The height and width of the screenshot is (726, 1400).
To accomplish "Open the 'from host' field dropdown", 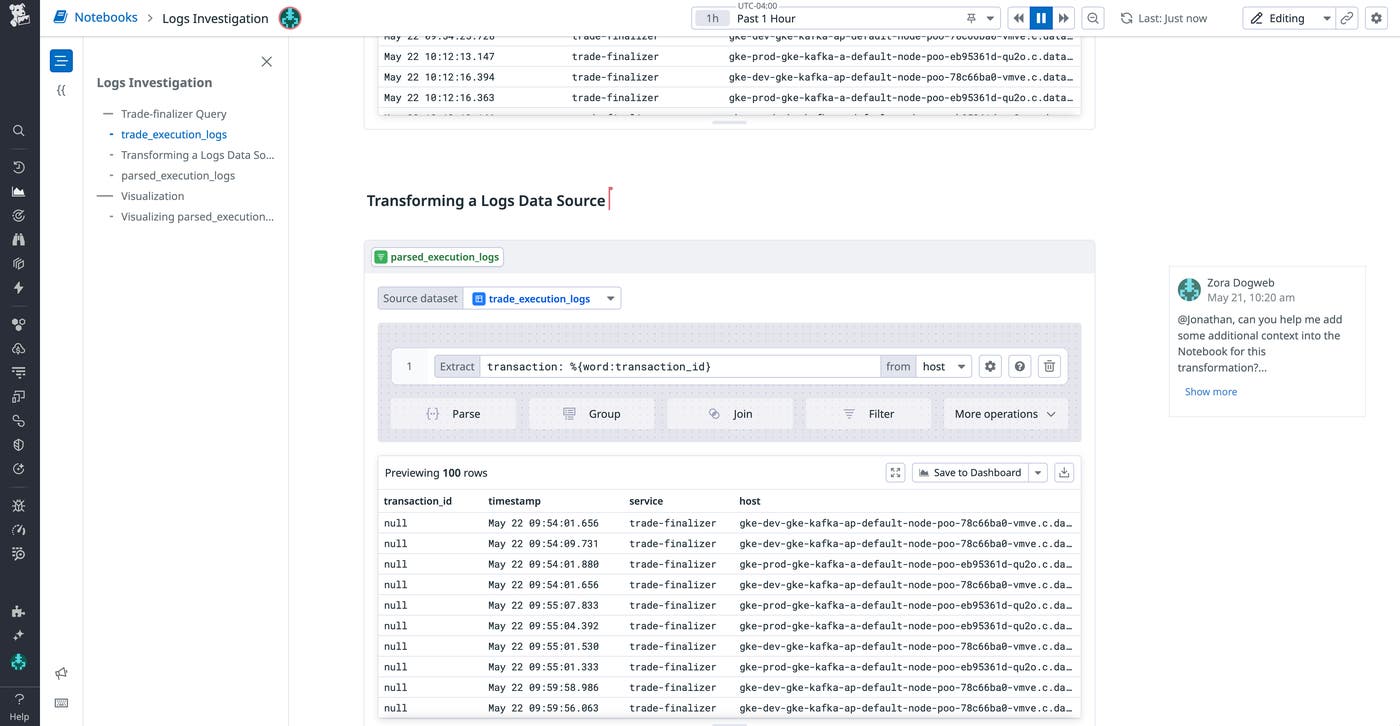I will [x=943, y=366].
